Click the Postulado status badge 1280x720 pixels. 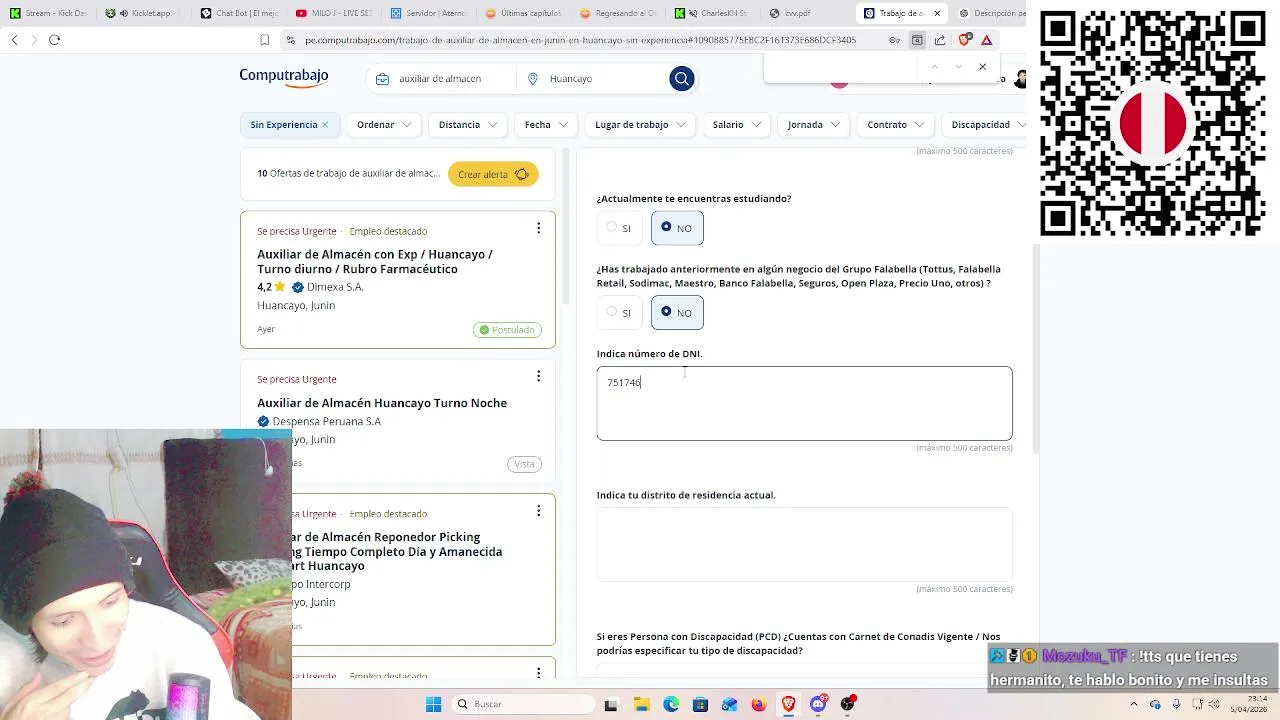pyautogui.click(x=508, y=330)
